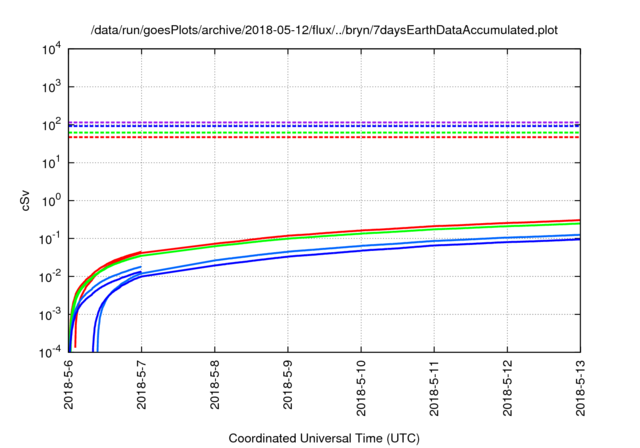Select the y-axis label cSv
Viewport: 640px width, 448px height.
[25, 200]
